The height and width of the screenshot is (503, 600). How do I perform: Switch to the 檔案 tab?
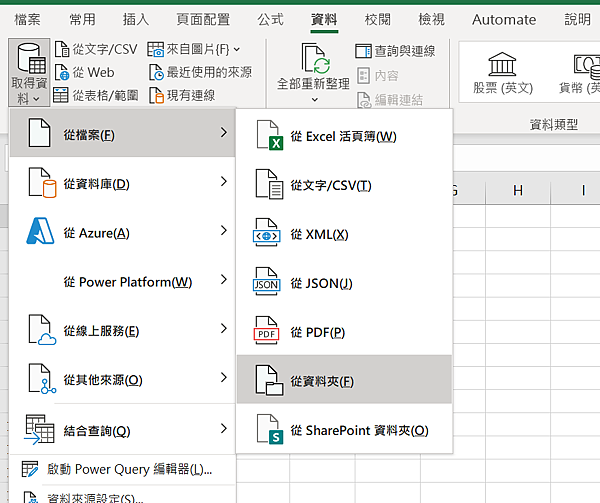click(27, 20)
